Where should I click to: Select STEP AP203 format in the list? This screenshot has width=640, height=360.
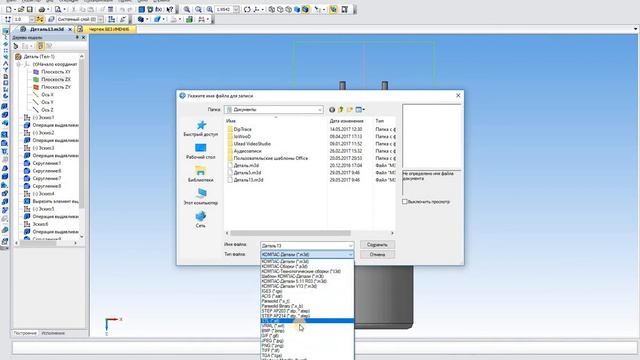[307, 311]
